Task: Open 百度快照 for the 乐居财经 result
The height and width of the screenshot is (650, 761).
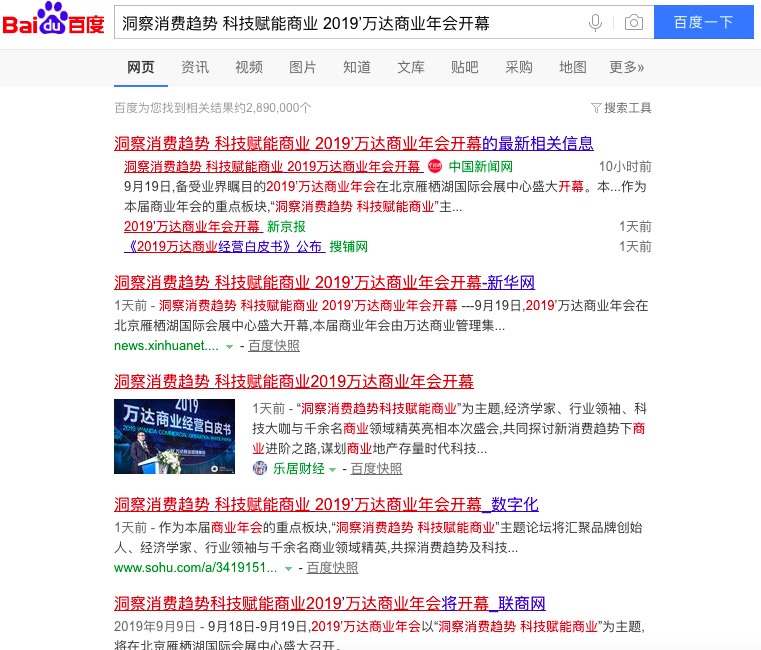Action: tap(376, 468)
